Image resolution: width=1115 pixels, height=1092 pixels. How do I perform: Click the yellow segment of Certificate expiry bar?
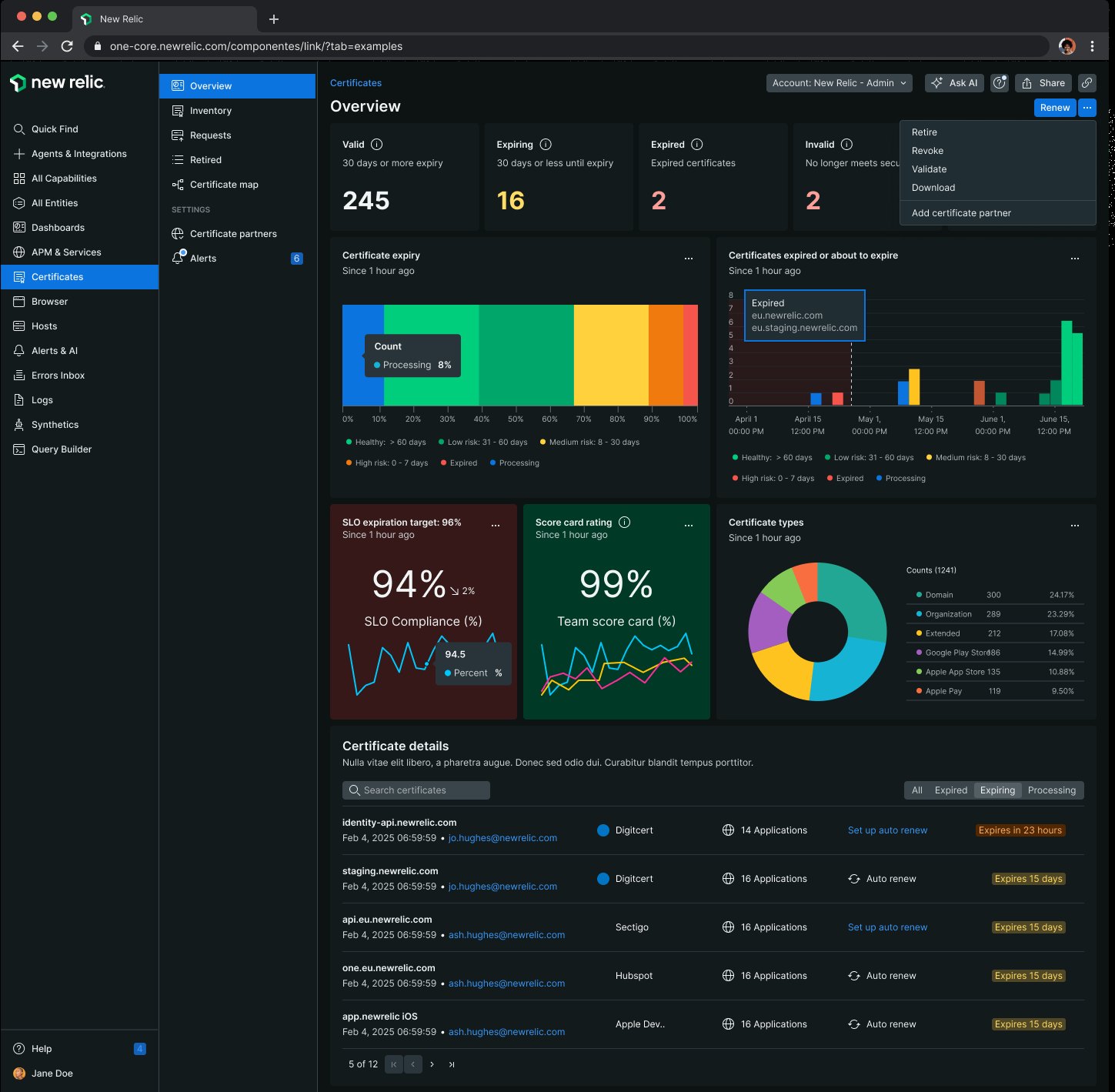coord(611,355)
